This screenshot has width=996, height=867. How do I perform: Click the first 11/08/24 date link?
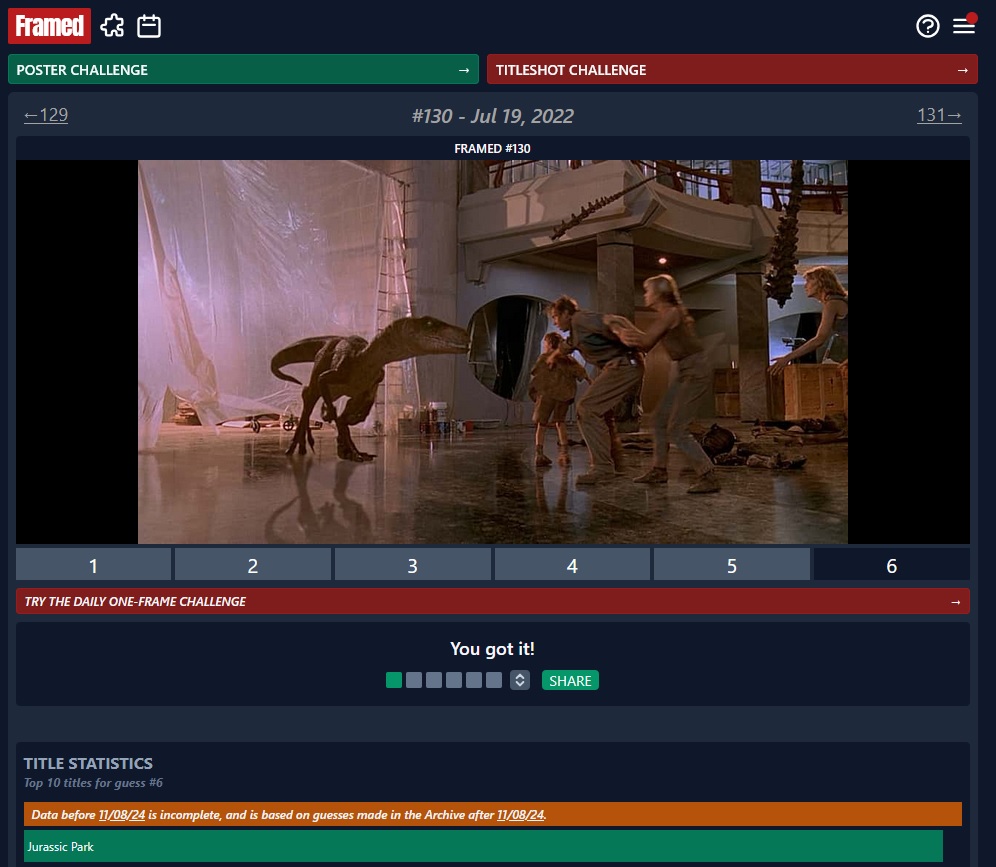tap(122, 814)
